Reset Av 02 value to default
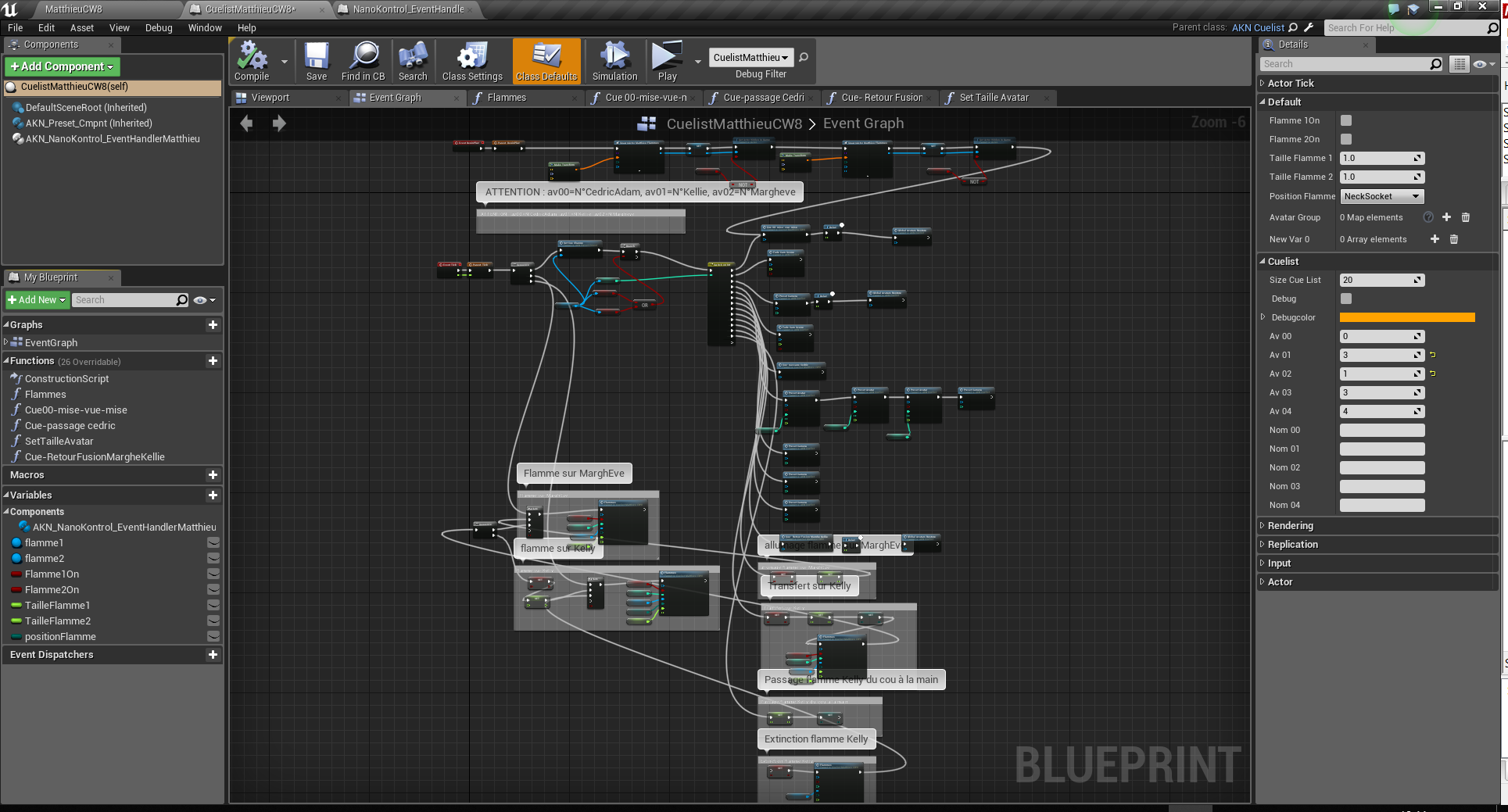Viewport: 1508px width, 812px height. click(1433, 374)
